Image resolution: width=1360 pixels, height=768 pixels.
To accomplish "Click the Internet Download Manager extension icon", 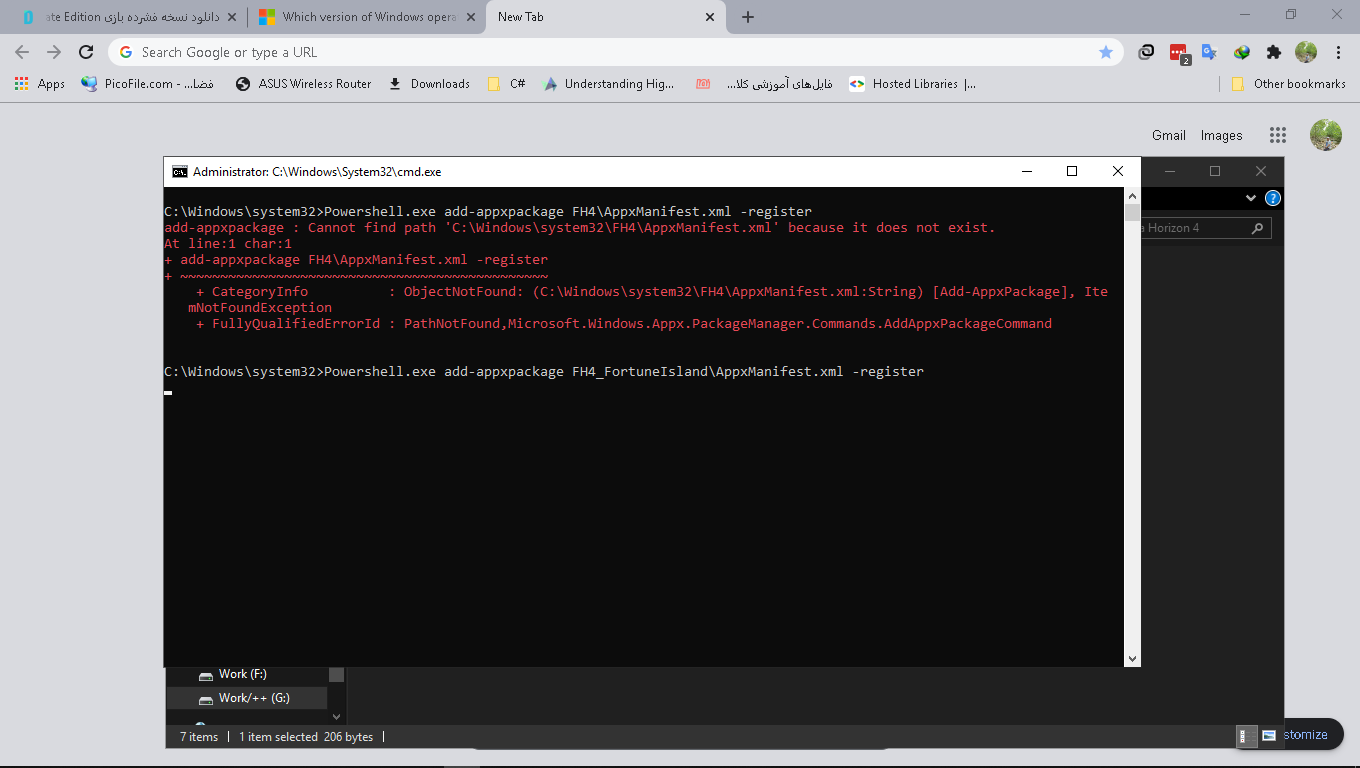I will pos(1241,52).
